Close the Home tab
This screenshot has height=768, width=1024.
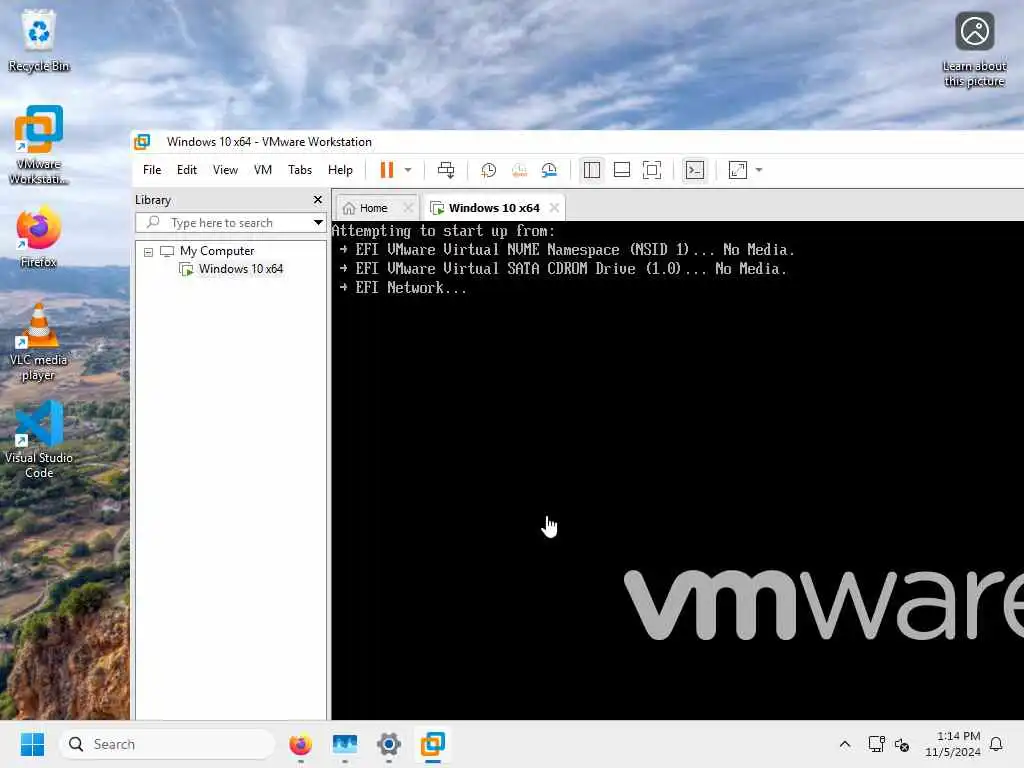pos(408,208)
